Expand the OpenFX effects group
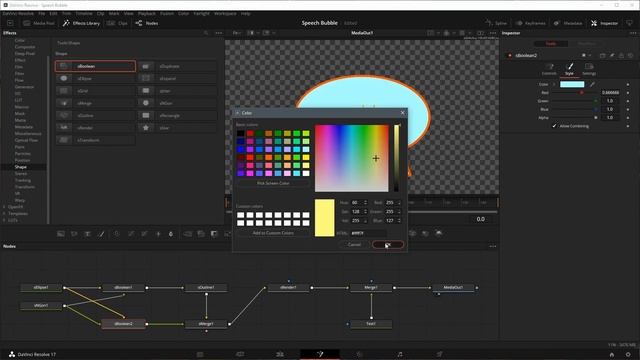 point(4,207)
